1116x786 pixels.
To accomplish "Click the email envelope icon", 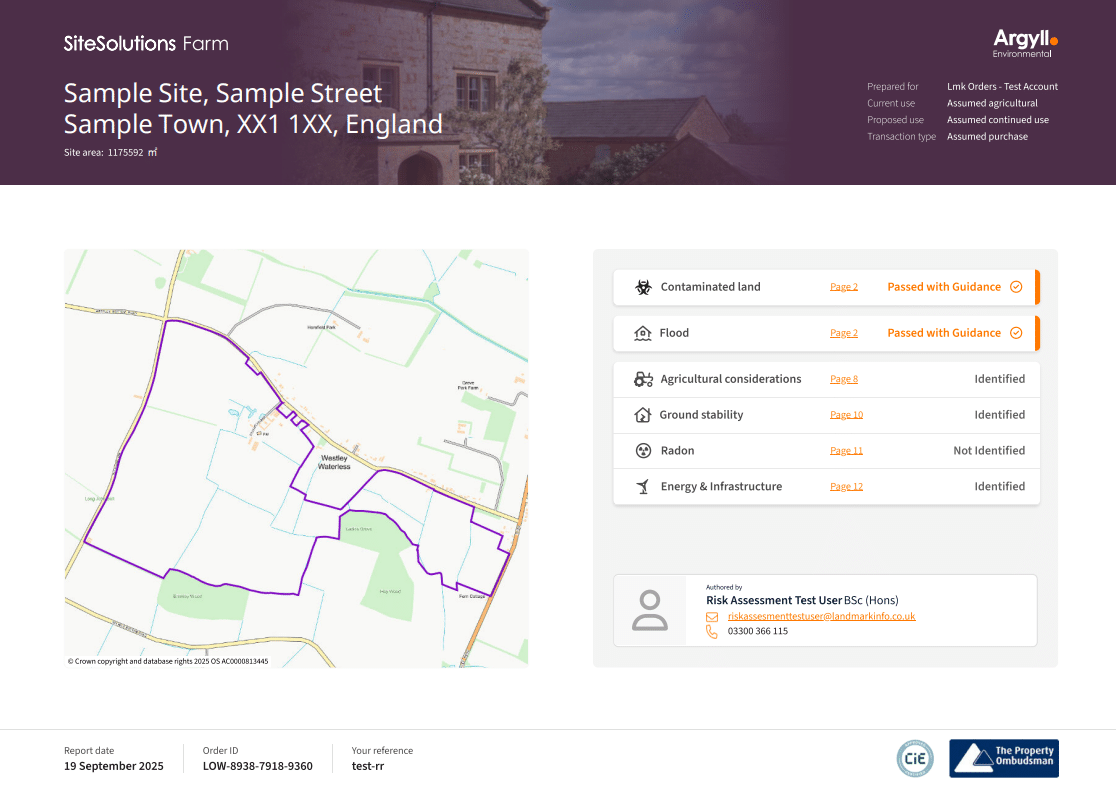I will [712, 617].
